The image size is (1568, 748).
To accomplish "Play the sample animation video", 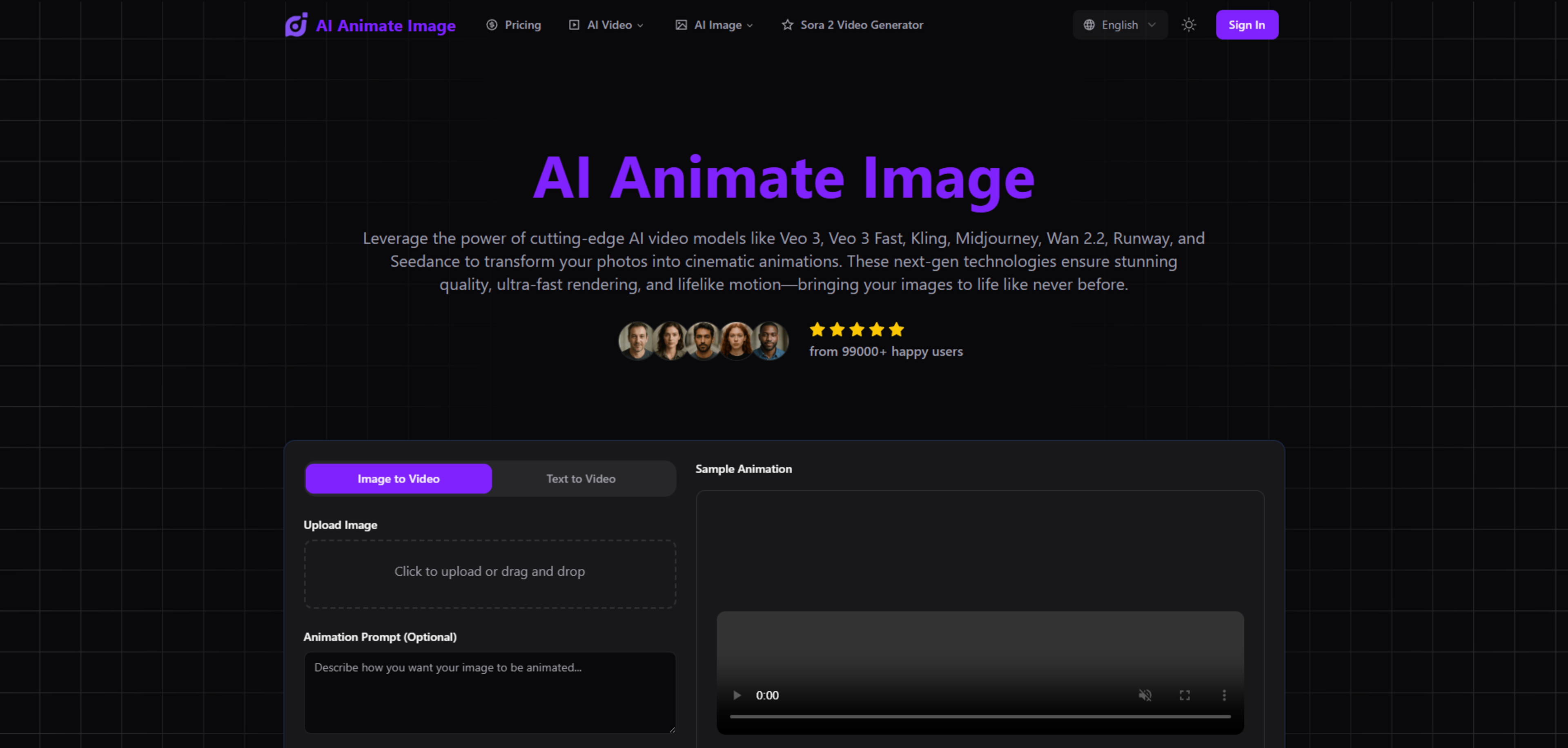I will pyautogui.click(x=737, y=695).
